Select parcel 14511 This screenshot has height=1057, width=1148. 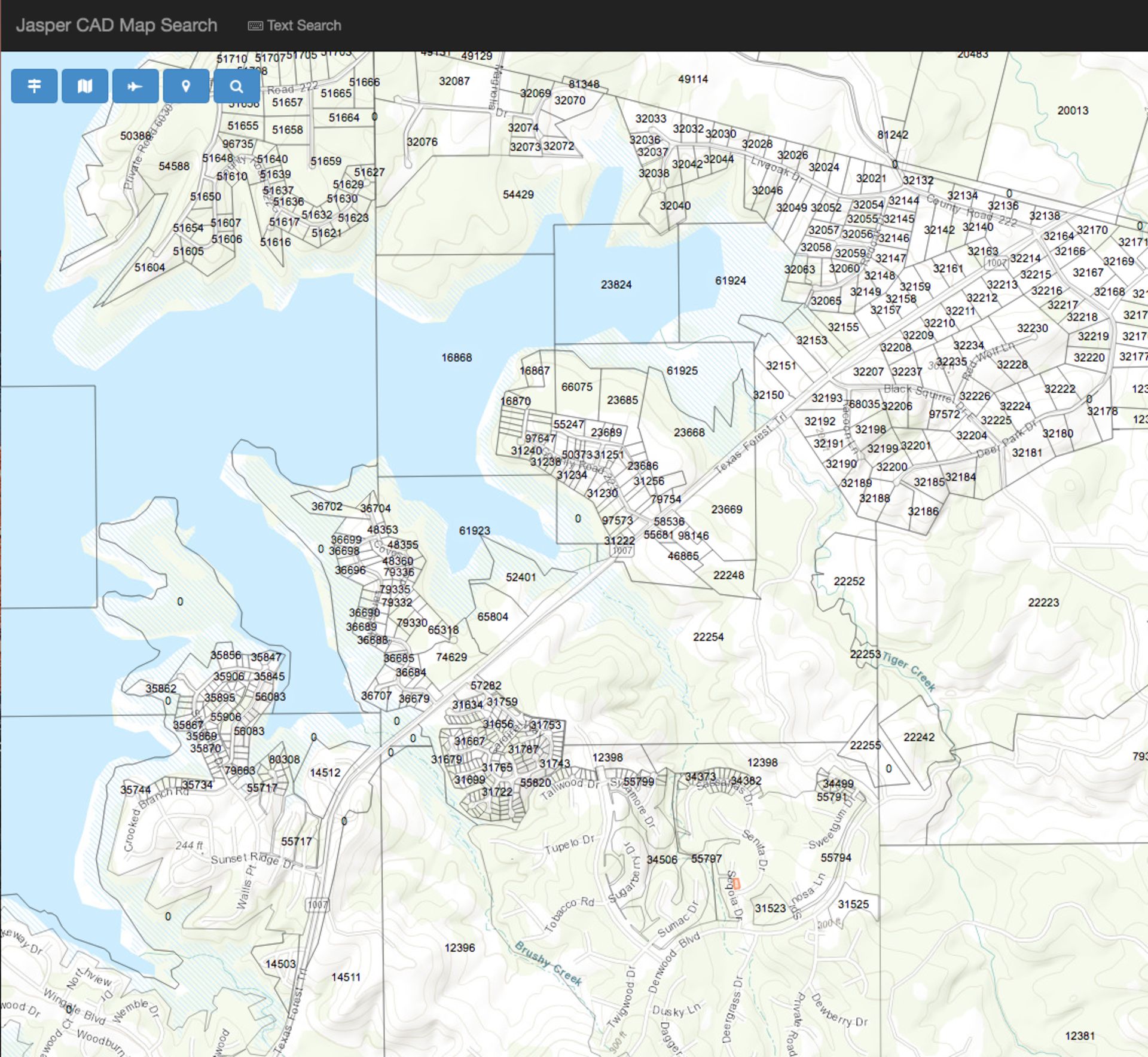(x=346, y=977)
